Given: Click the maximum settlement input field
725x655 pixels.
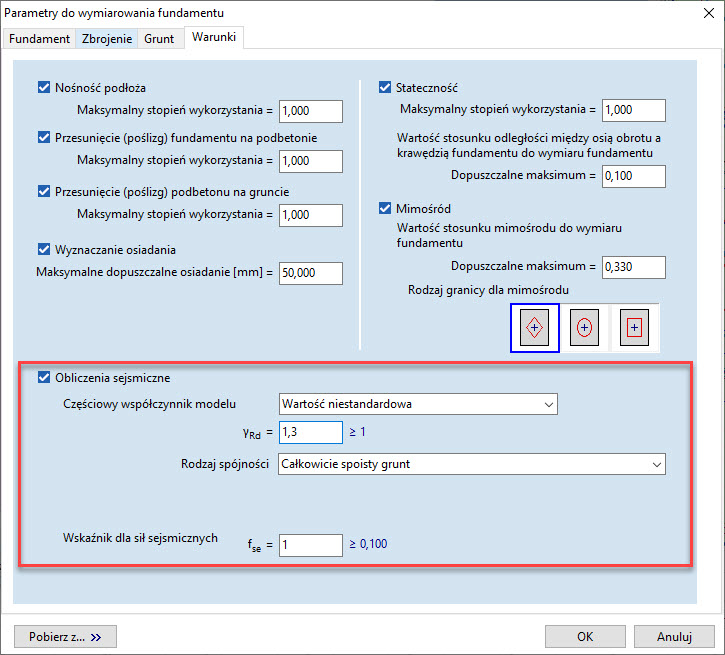Looking at the screenshot, I should [310, 273].
